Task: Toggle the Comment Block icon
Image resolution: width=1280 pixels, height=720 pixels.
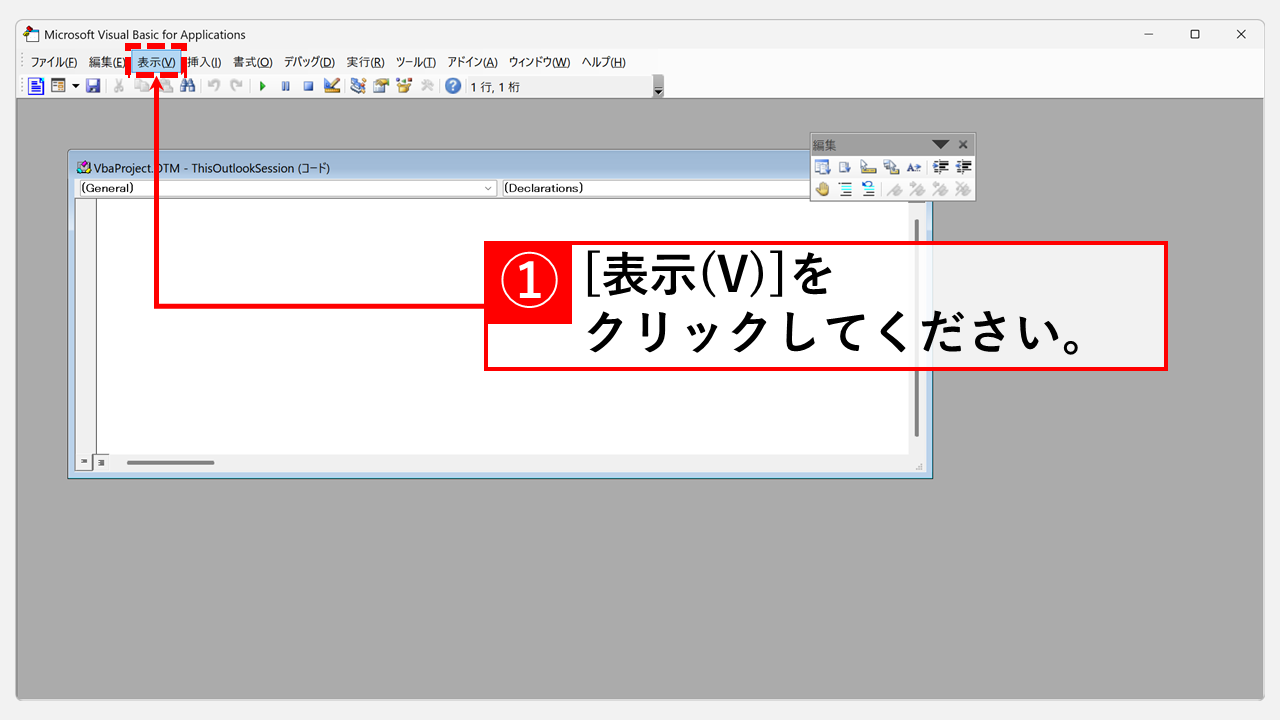Action: 845,188
